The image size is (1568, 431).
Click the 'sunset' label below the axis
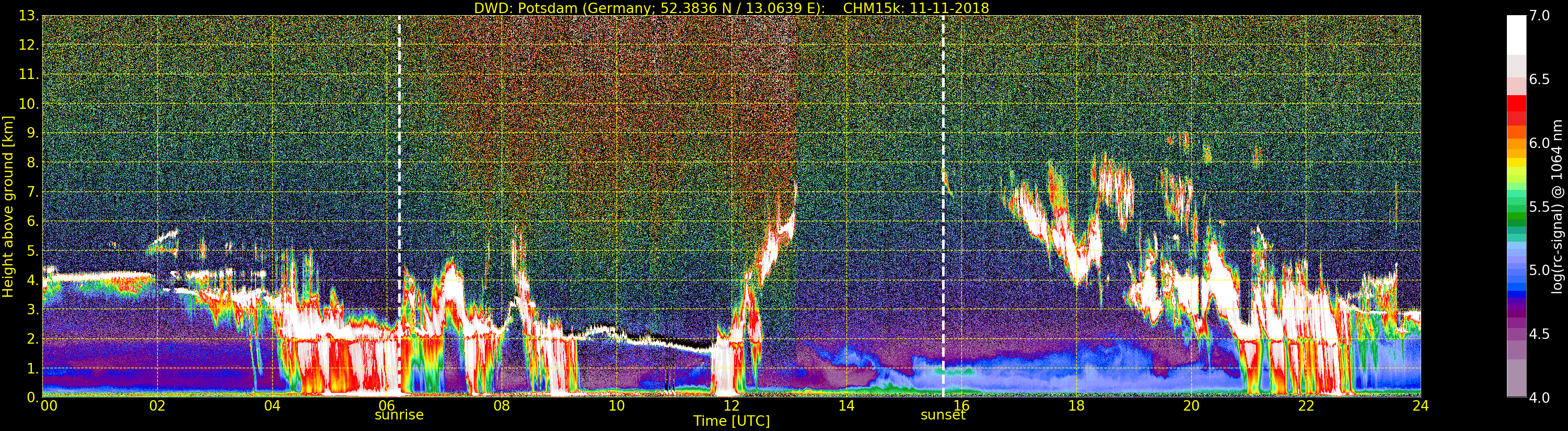943,415
